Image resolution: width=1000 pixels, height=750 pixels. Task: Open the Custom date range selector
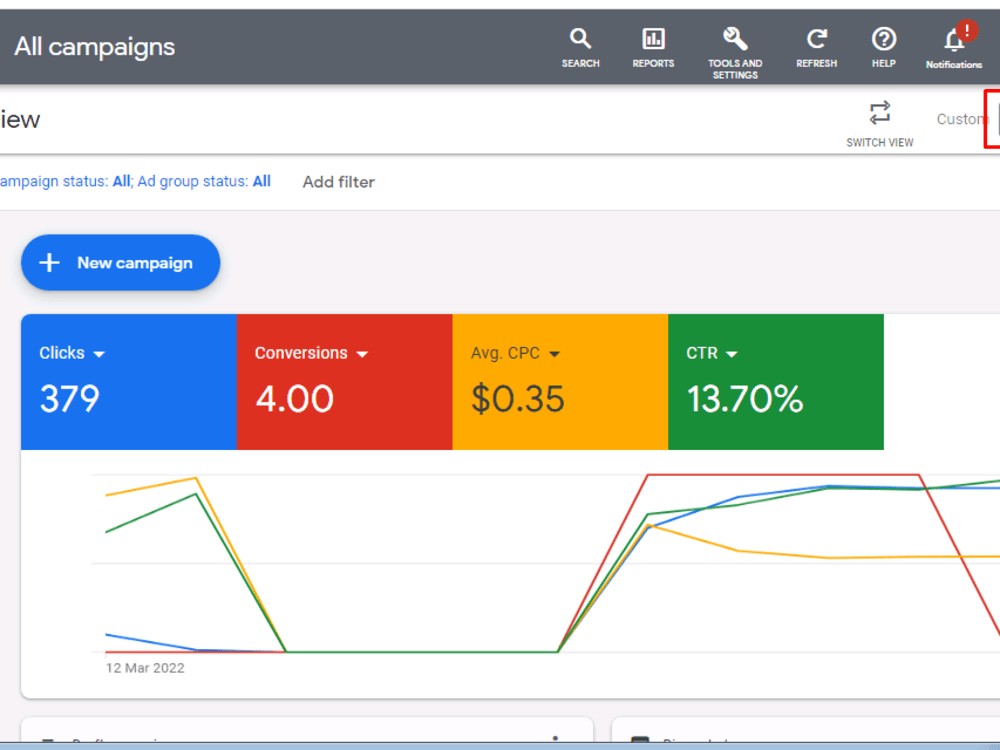(x=963, y=119)
